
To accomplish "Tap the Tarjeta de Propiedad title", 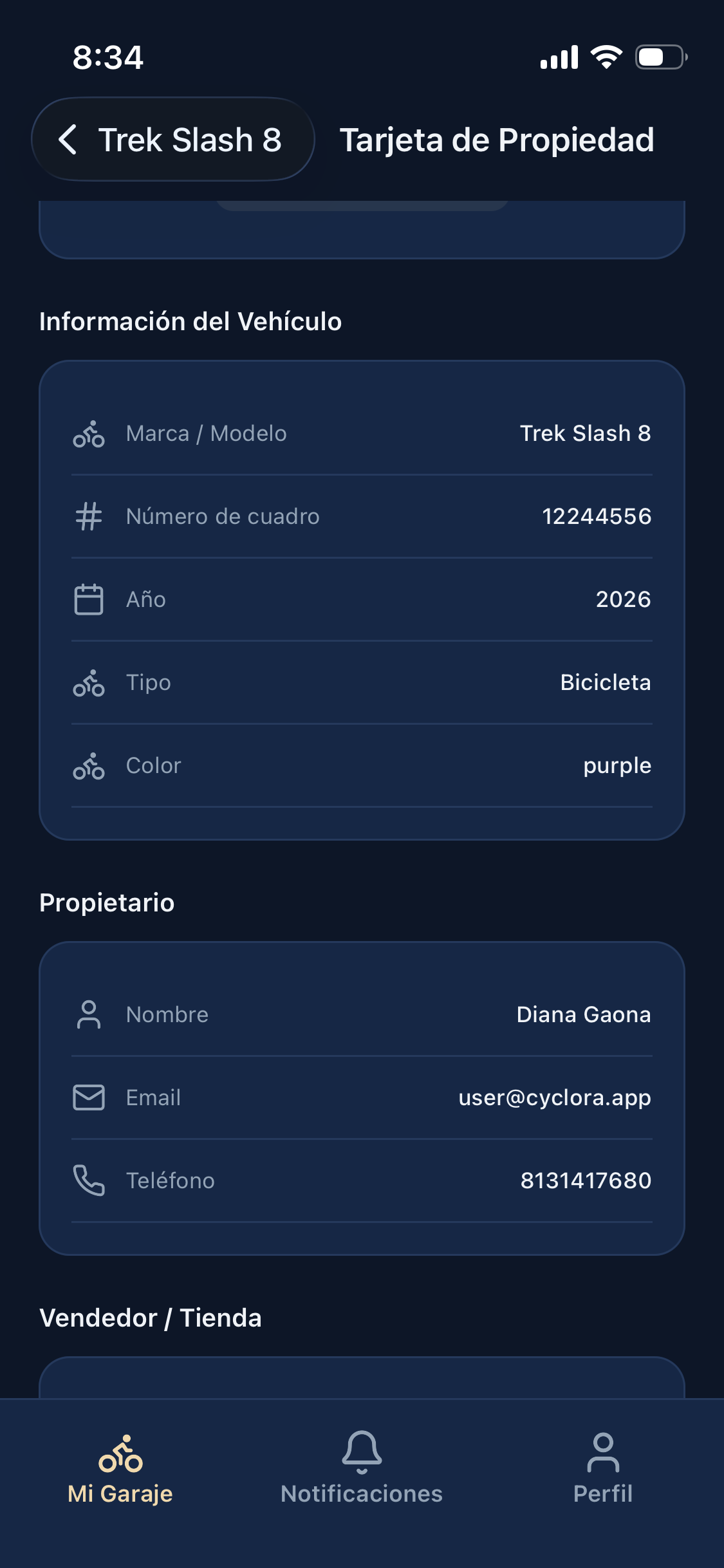I will pos(497,140).
